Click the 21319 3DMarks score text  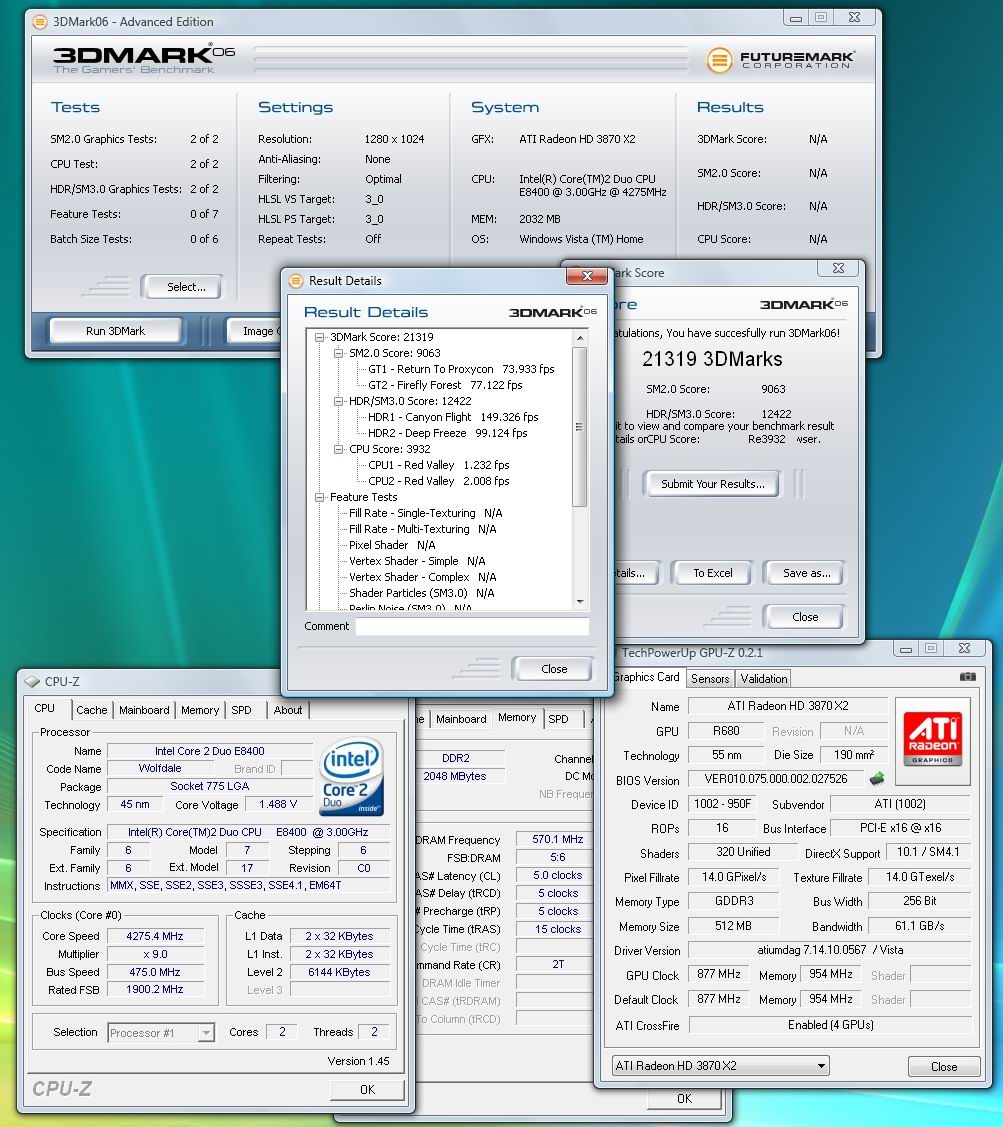pyautogui.click(x=712, y=359)
